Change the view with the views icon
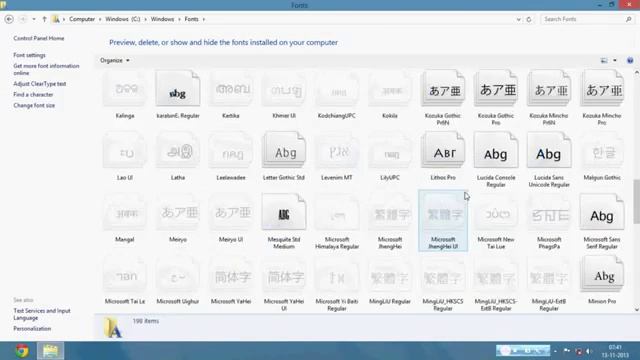This screenshot has height=360, width=640. (604, 60)
